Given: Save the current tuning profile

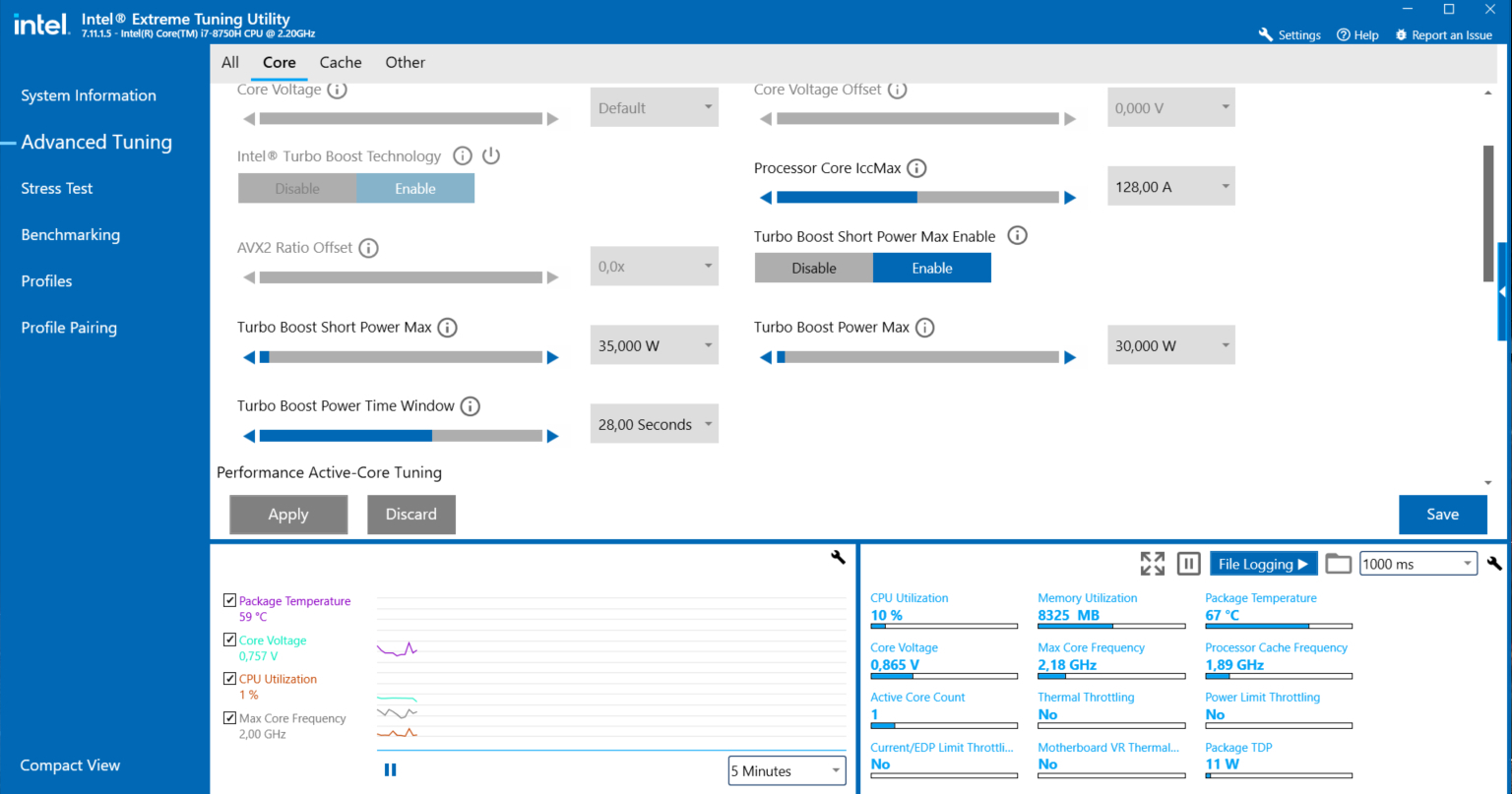Looking at the screenshot, I should pyautogui.click(x=1443, y=515).
